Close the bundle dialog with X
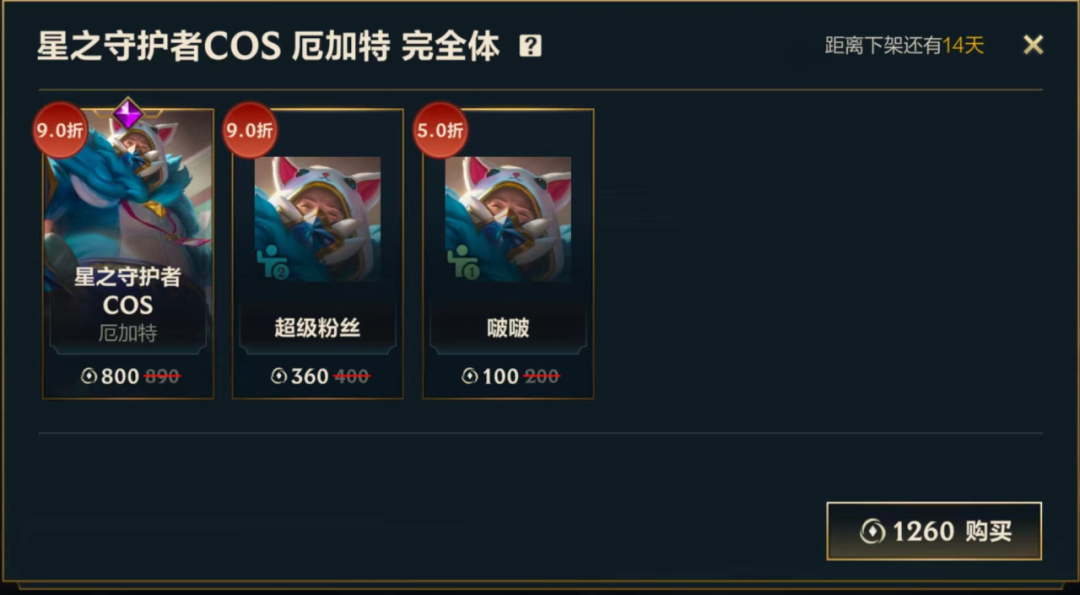Image resolution: width=1080 pixels, height=595 pixels. [x=1033, y=45]
